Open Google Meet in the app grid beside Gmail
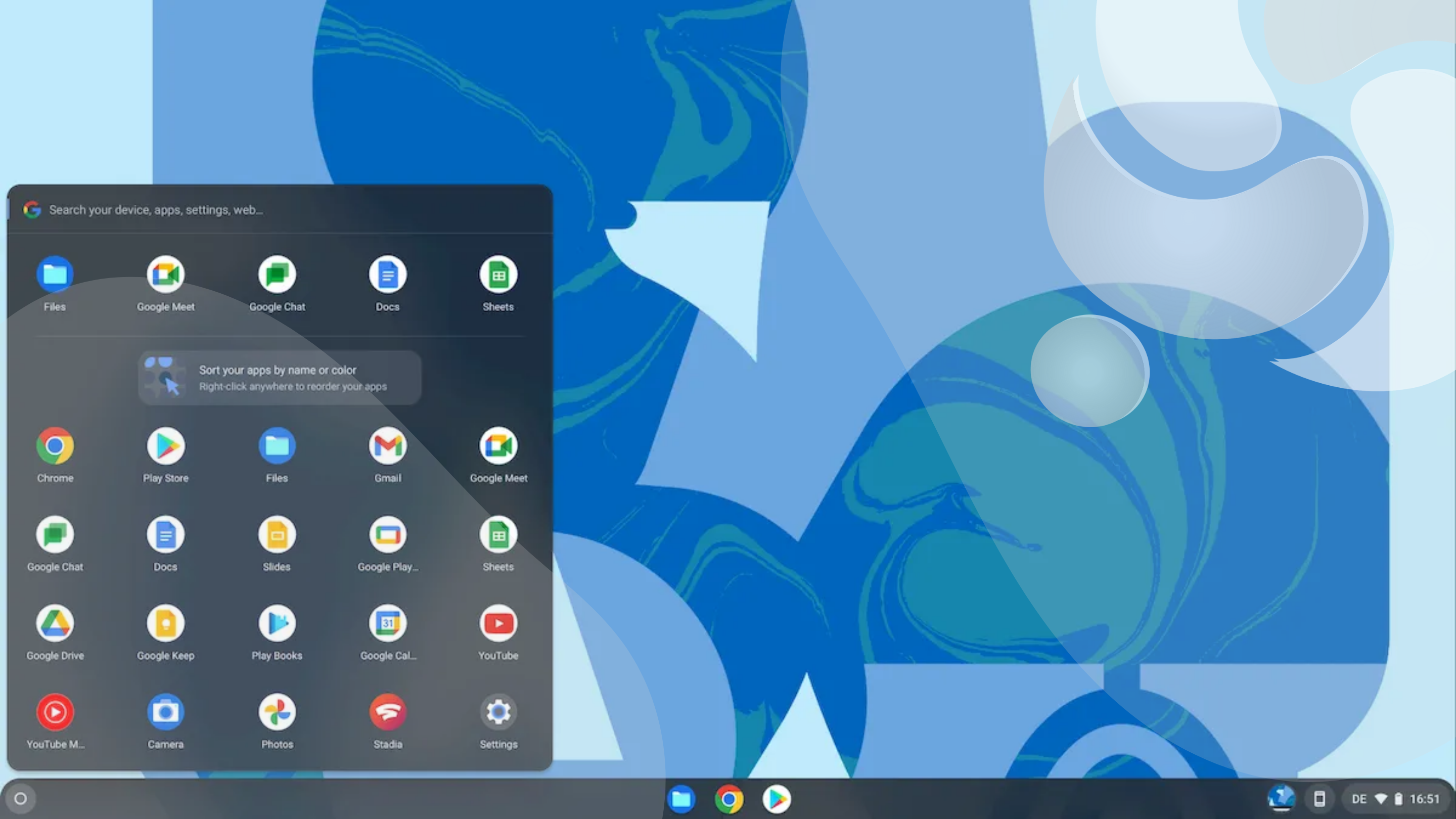 (498, 446)
